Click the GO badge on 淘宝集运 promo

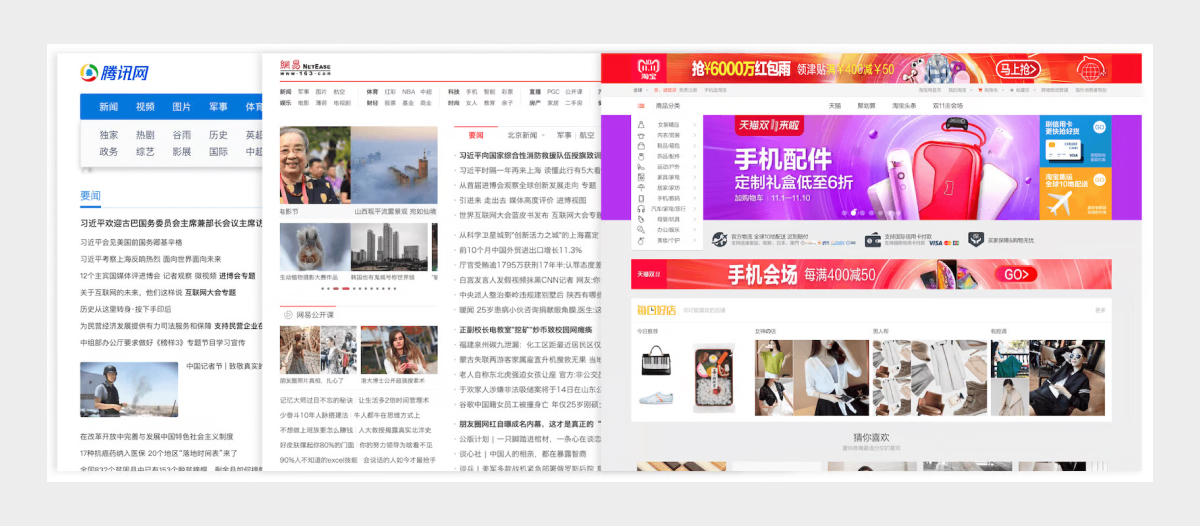pyautogui.click(x=1099, y=180)
